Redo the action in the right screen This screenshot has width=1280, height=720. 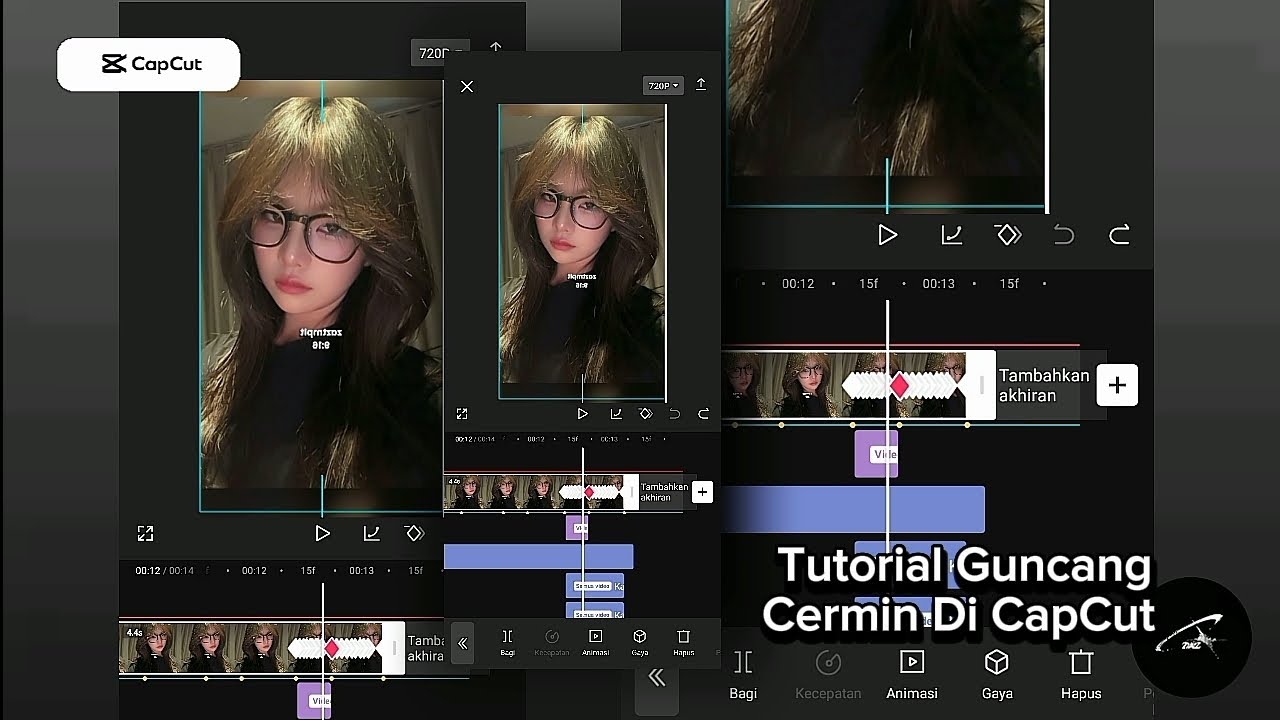[x=1119, y=235]
